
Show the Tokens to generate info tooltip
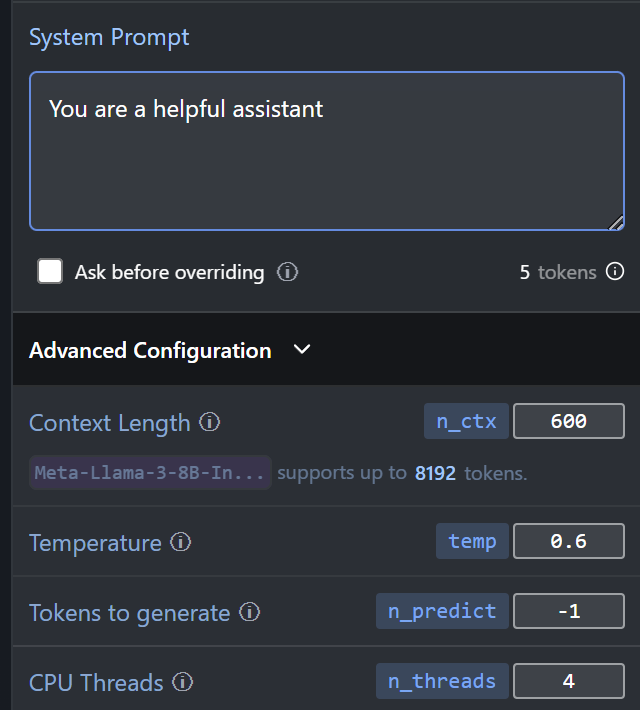click(250, 612)
